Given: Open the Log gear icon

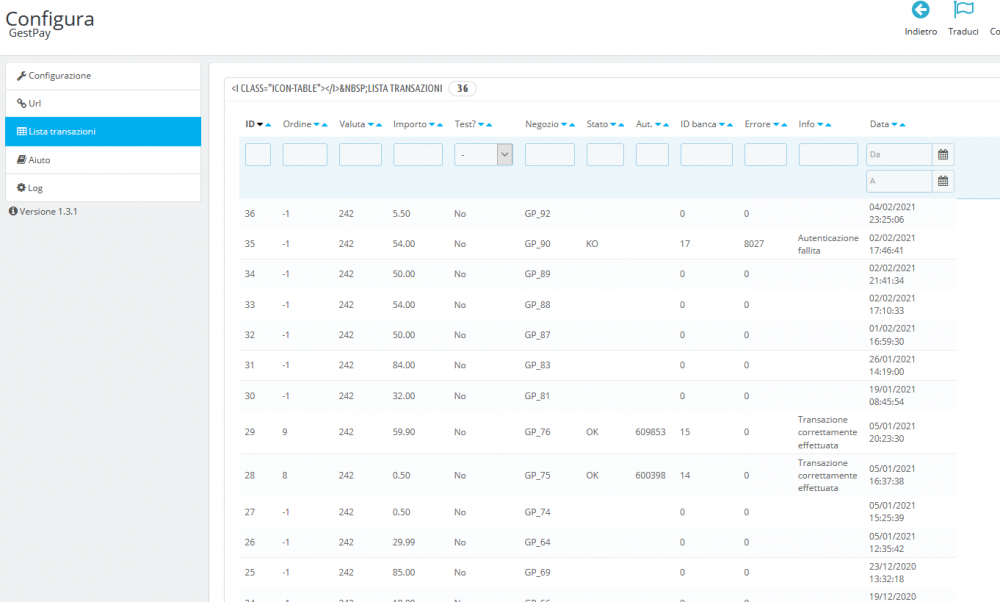Looking at the screenshot, I should coord(24,187).
